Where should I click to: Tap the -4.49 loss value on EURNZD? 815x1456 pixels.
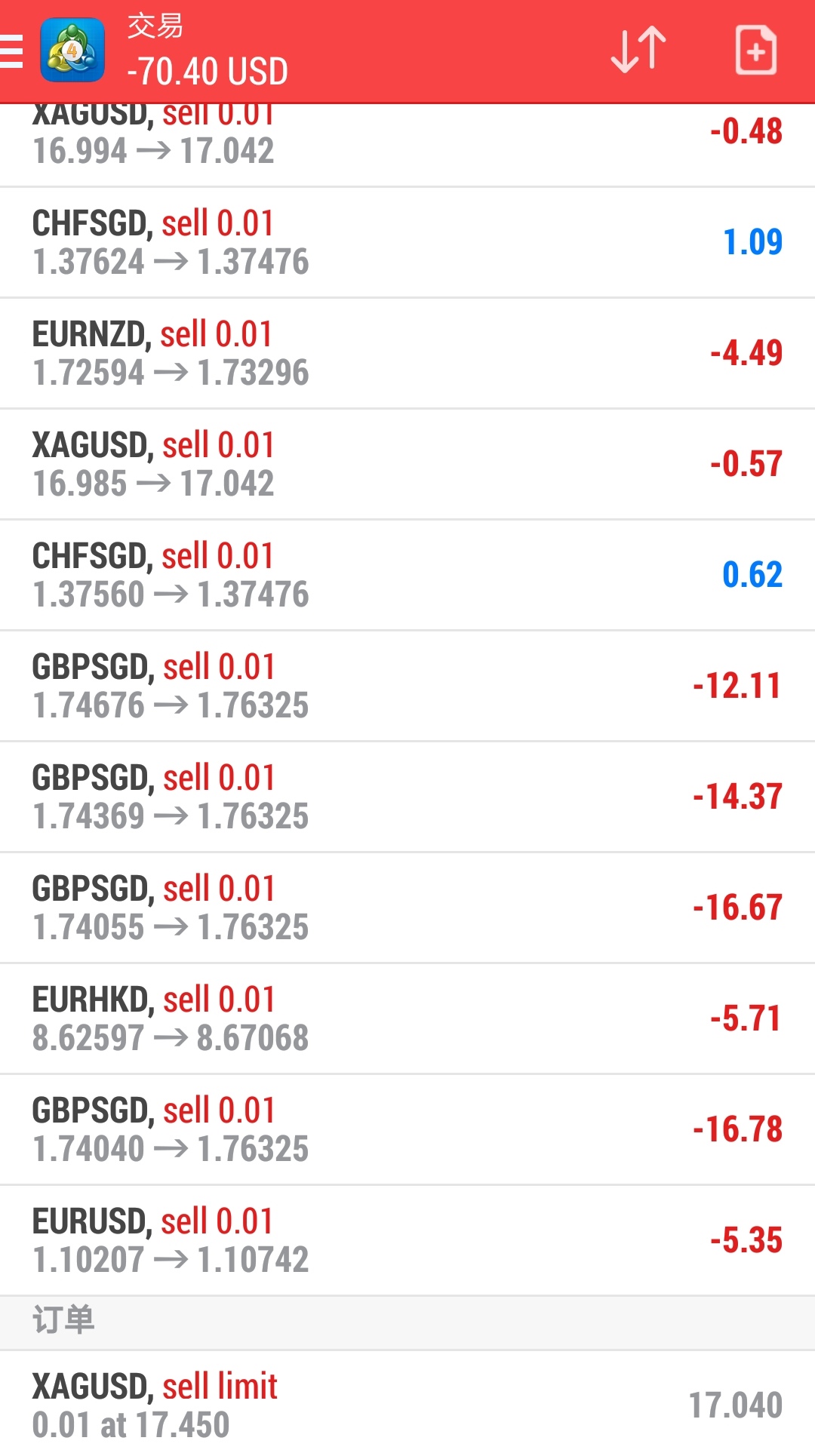pos(746,353)
